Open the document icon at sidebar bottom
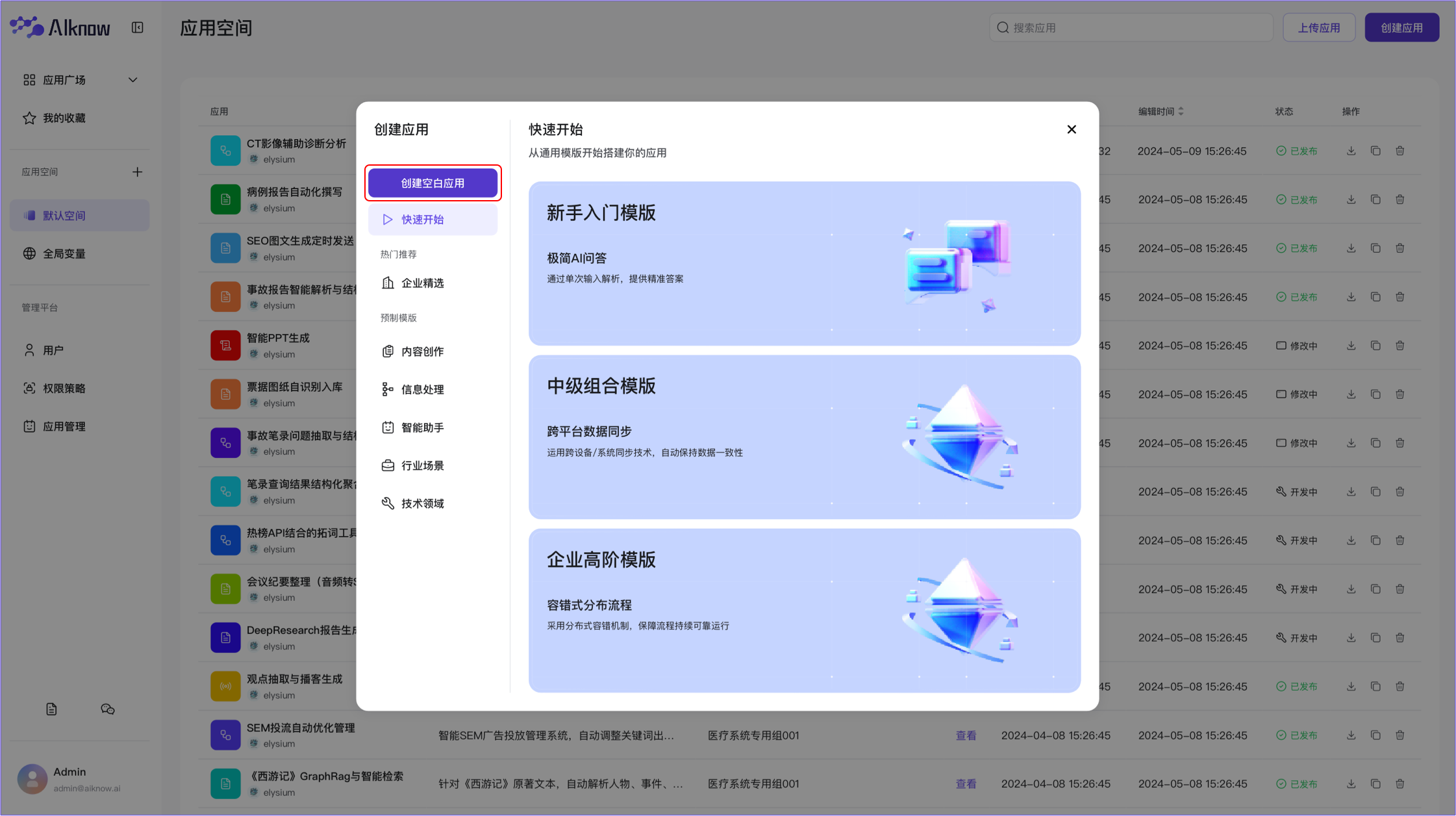 52,709
